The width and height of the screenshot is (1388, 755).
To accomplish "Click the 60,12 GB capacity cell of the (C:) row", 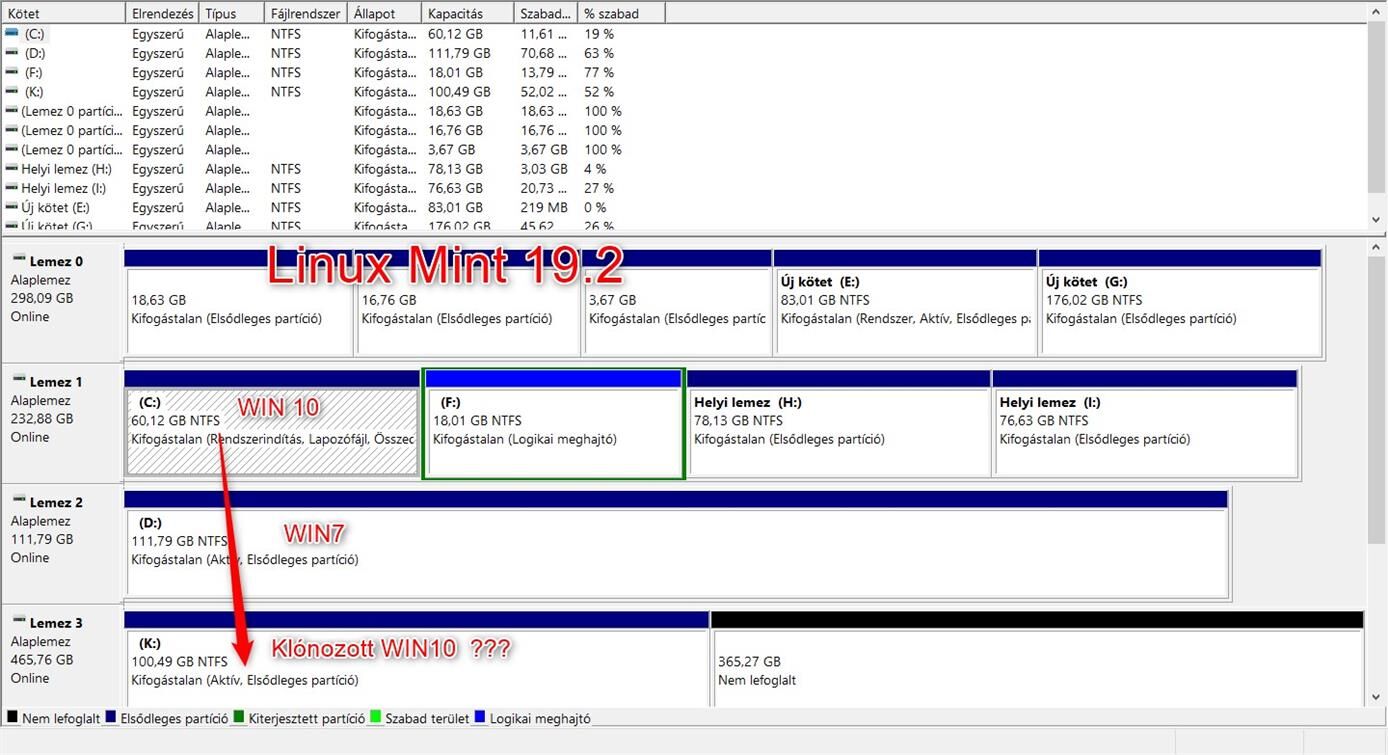I will point(455,34).
